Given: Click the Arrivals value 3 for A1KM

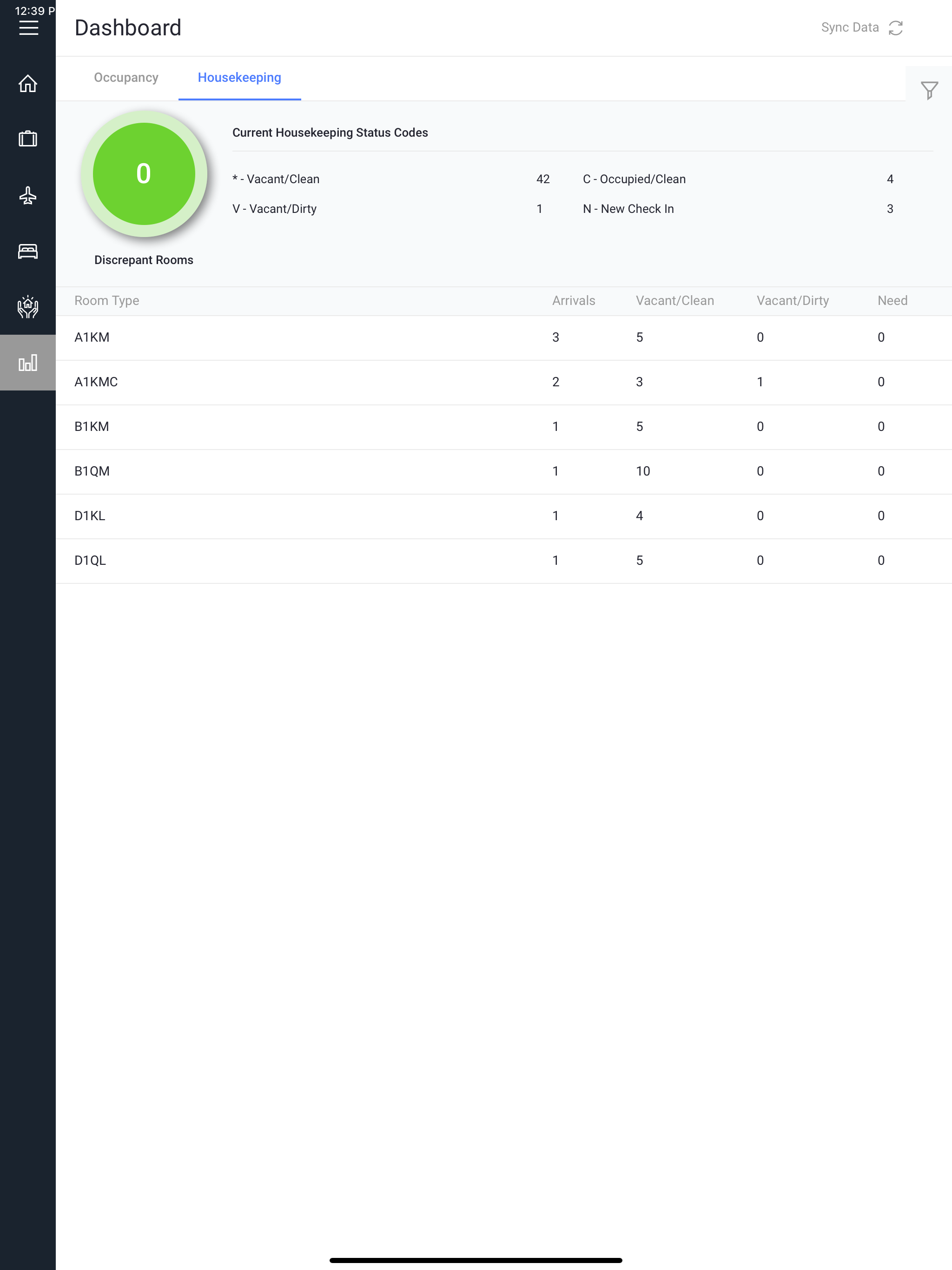Looking at the screenshot, I should point(555,337).
